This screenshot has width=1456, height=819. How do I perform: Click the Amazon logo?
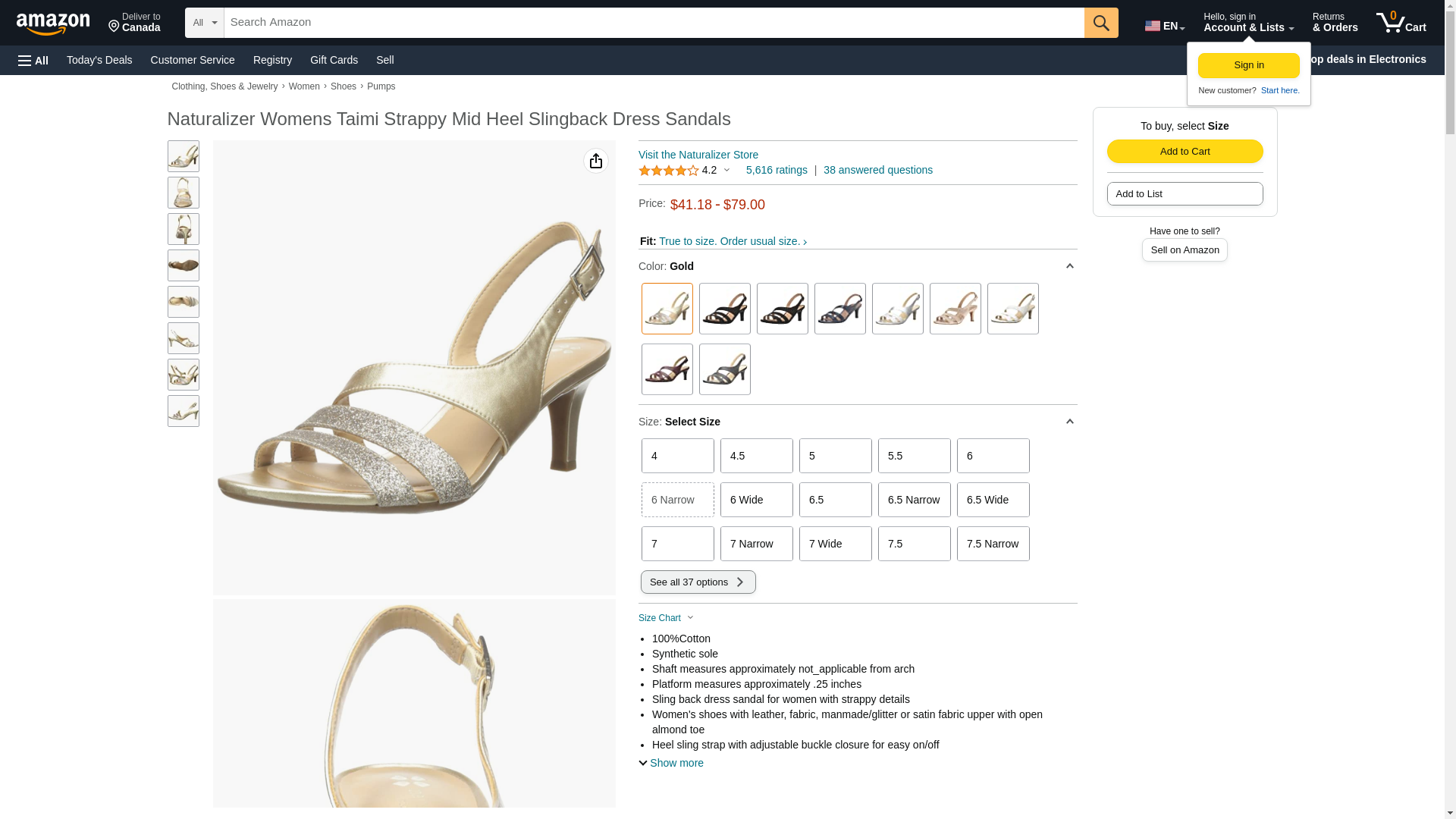53,24
